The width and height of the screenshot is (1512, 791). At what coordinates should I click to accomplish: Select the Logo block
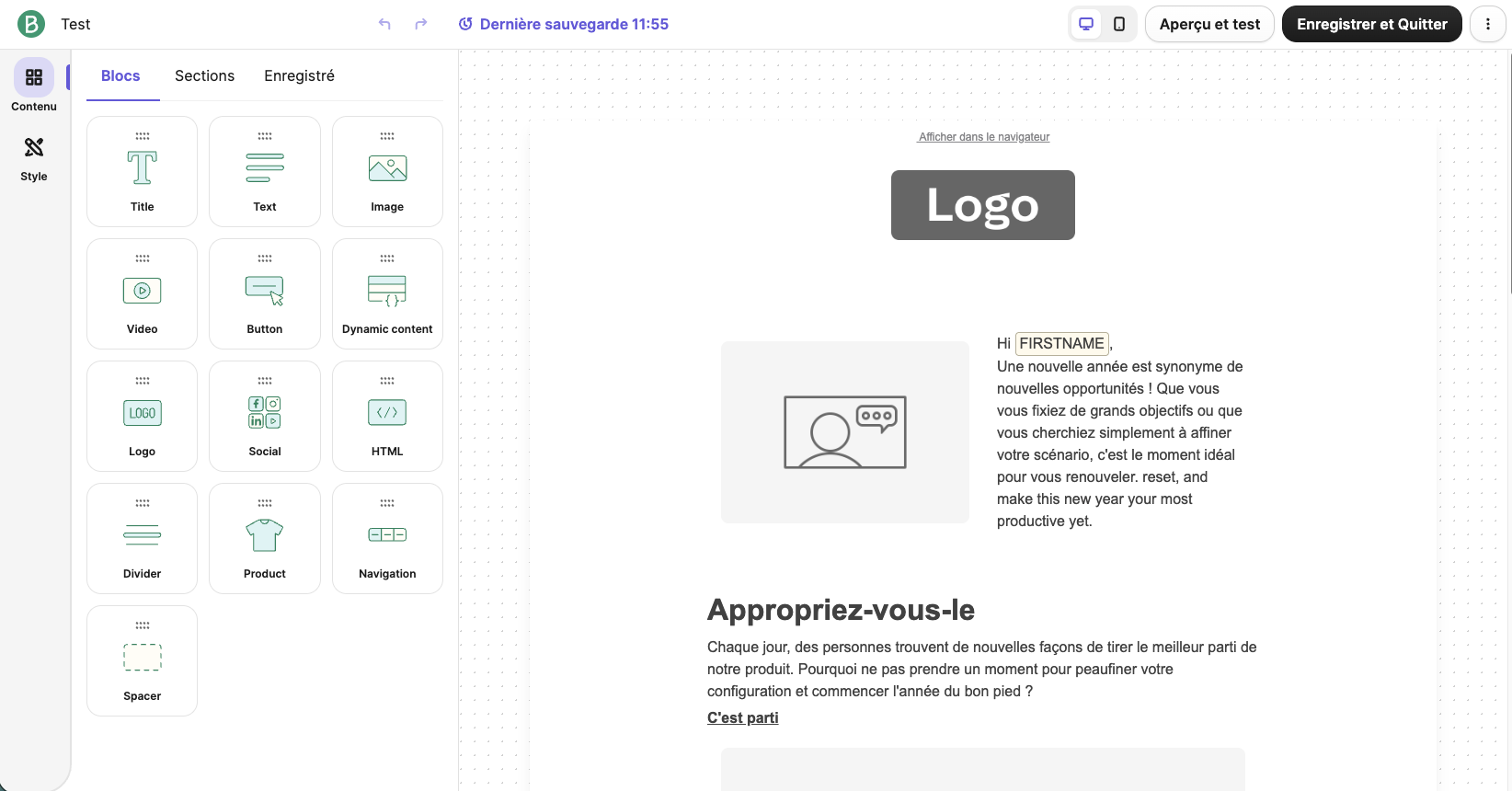coord(143,417)
